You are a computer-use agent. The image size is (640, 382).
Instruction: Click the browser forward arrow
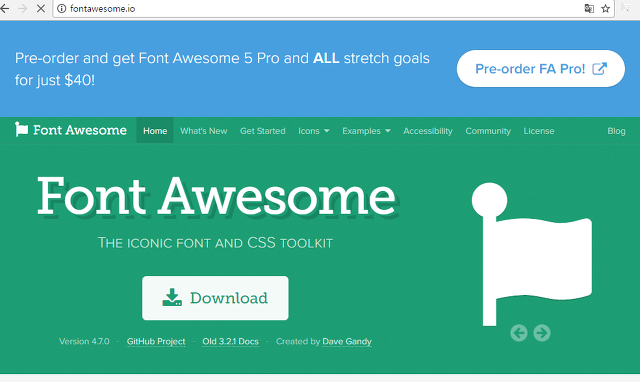click(x=22, y=8)
